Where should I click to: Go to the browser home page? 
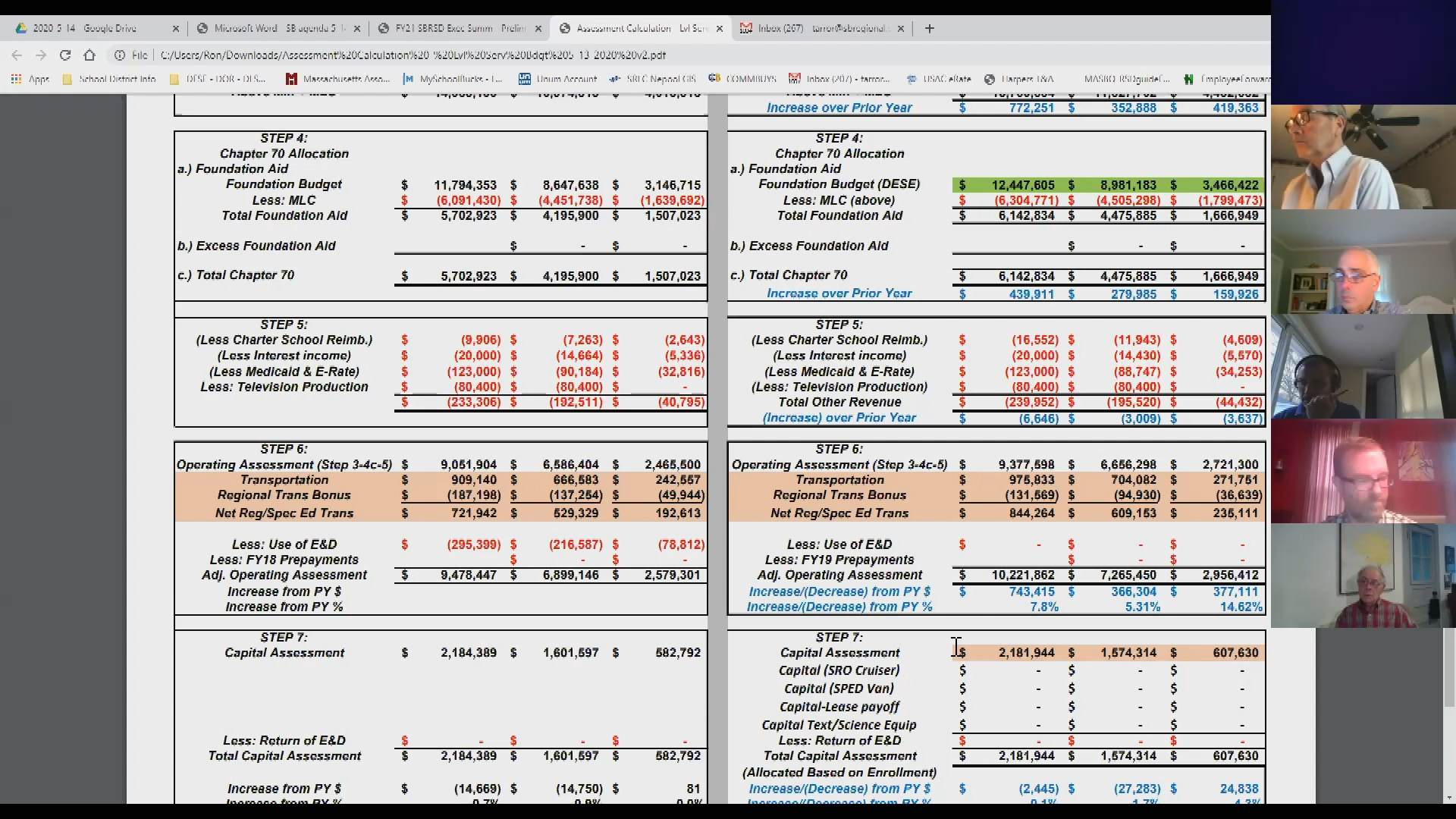[x=89, y=55]
